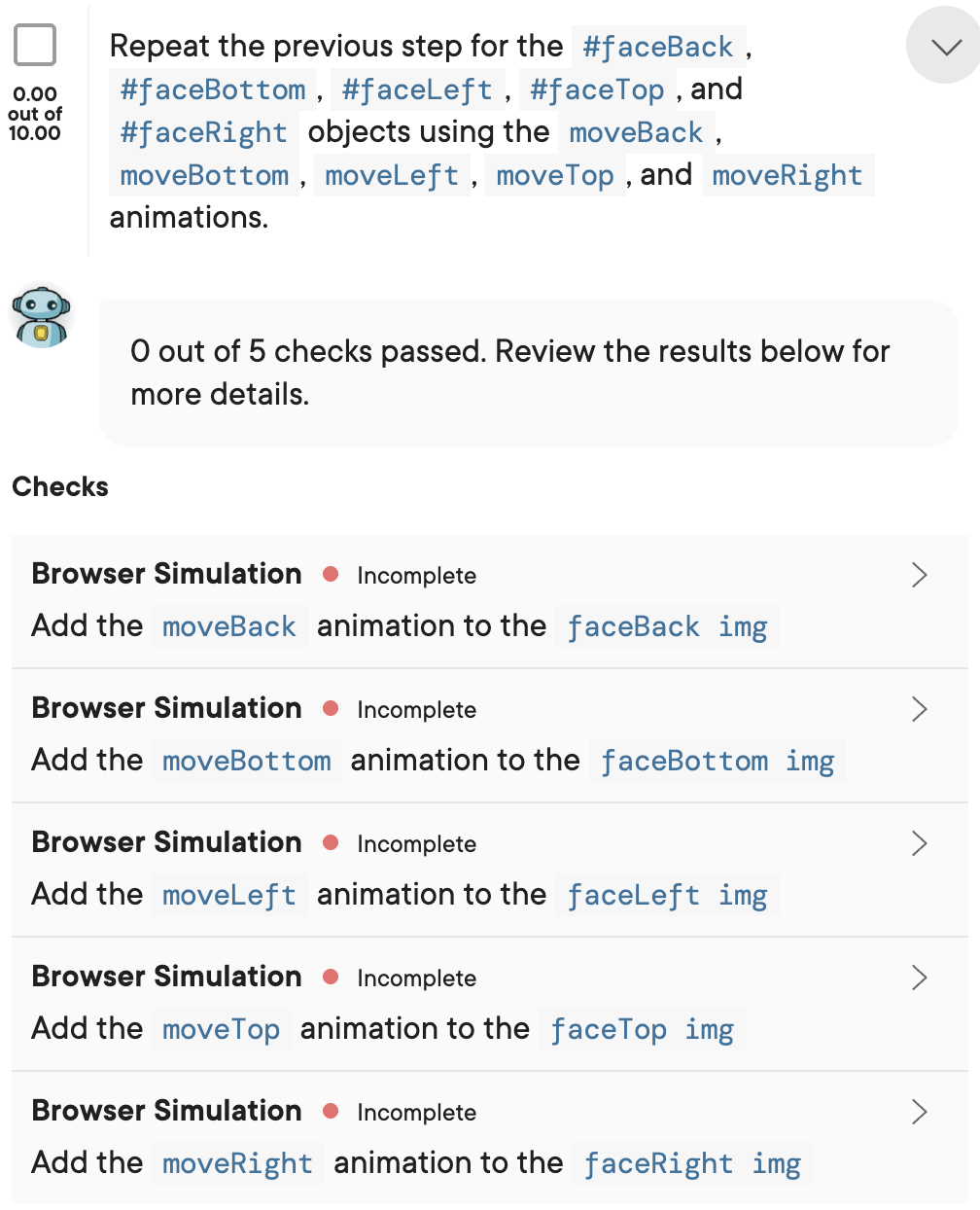Click the red Incomplete dot on the moveBottom check
The image size is (980, 1210).
click(332, 709)
